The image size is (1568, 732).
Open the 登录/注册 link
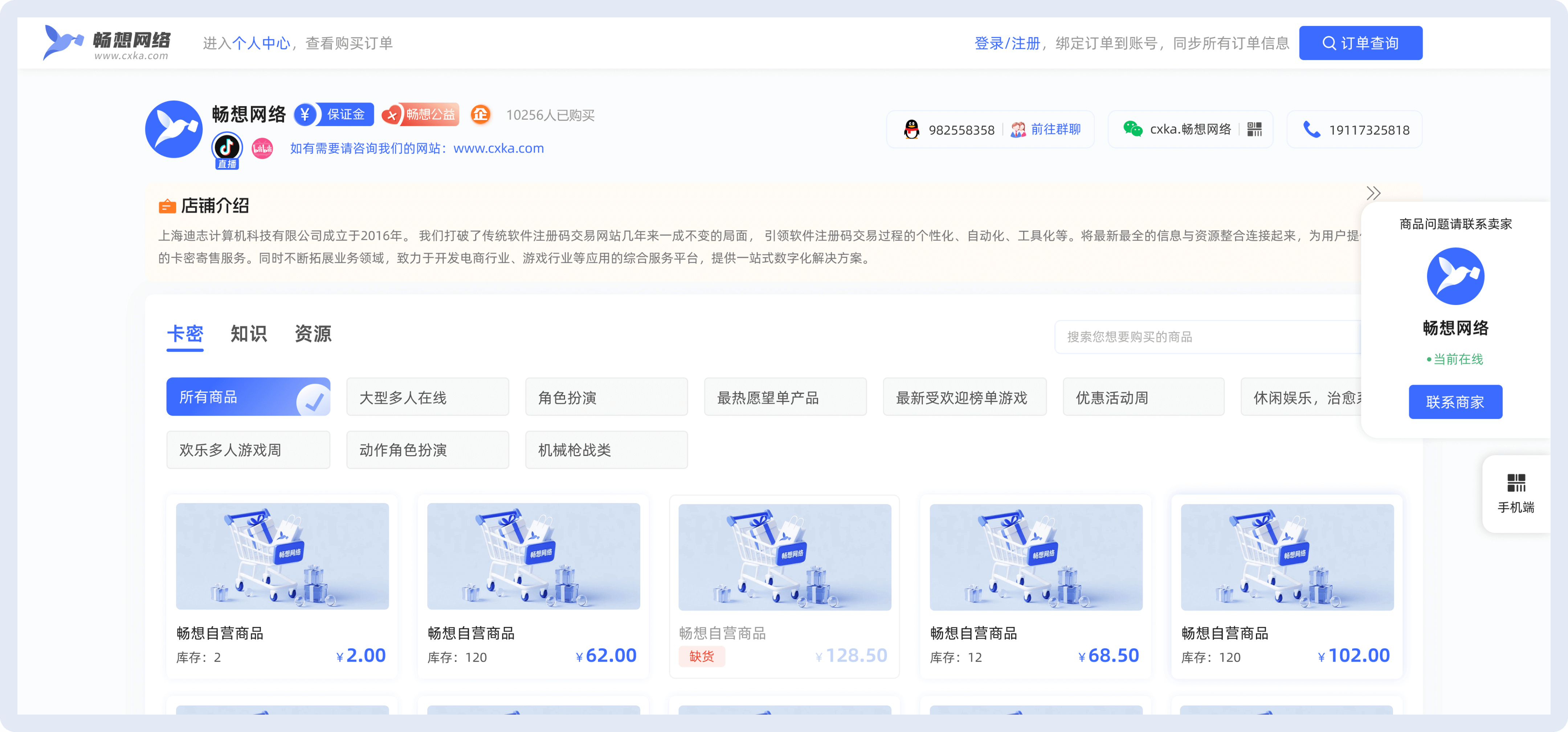click(1007, 43)
